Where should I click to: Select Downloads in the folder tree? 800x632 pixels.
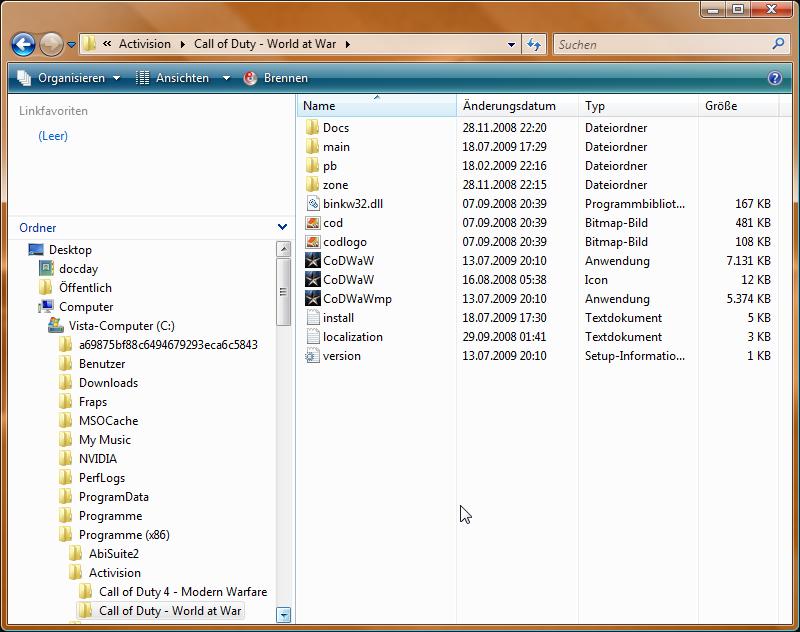108,383
